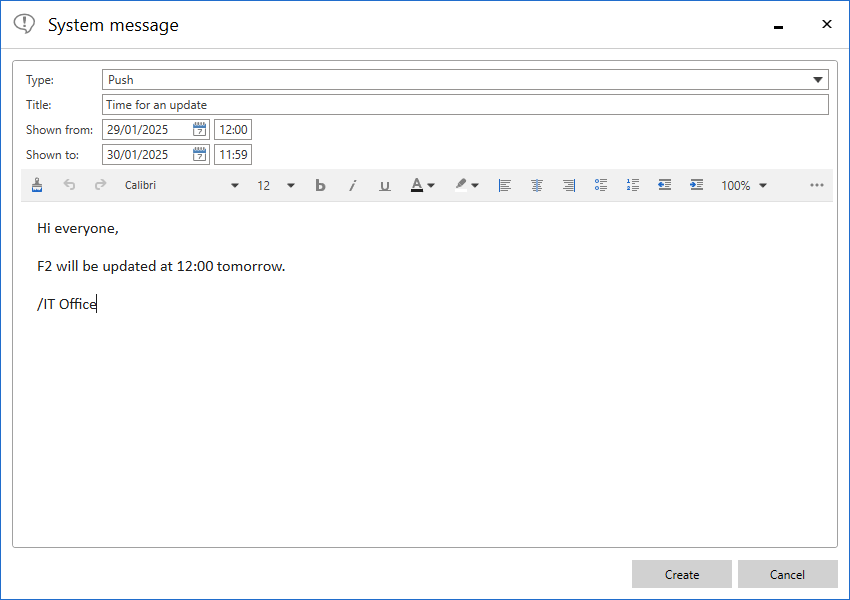Decrease the paragraph indent
Viewport: 850px width, 600px height.
tap(664, 185)
